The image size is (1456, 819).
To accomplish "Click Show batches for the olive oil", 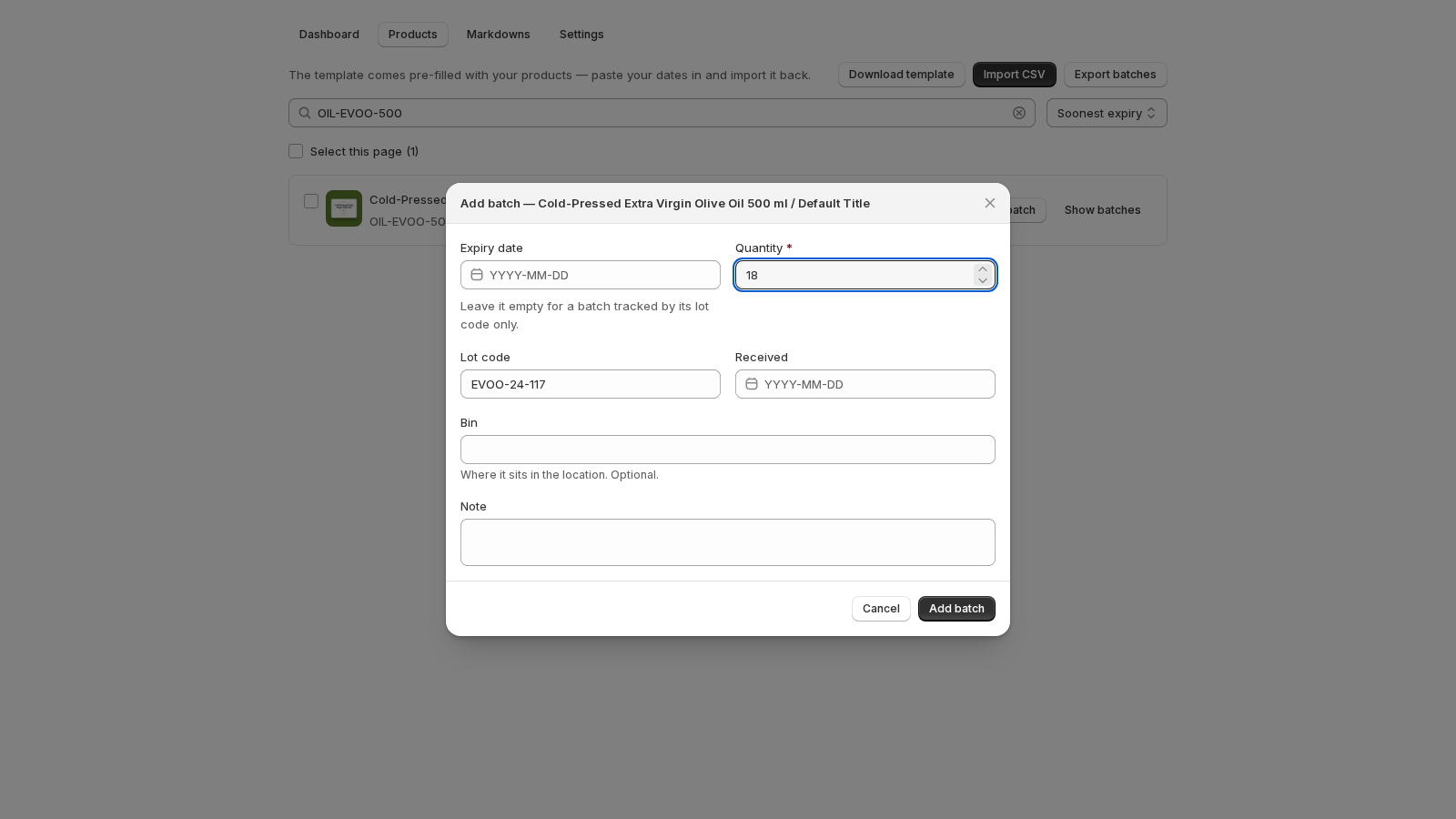I will [1103, 210].
